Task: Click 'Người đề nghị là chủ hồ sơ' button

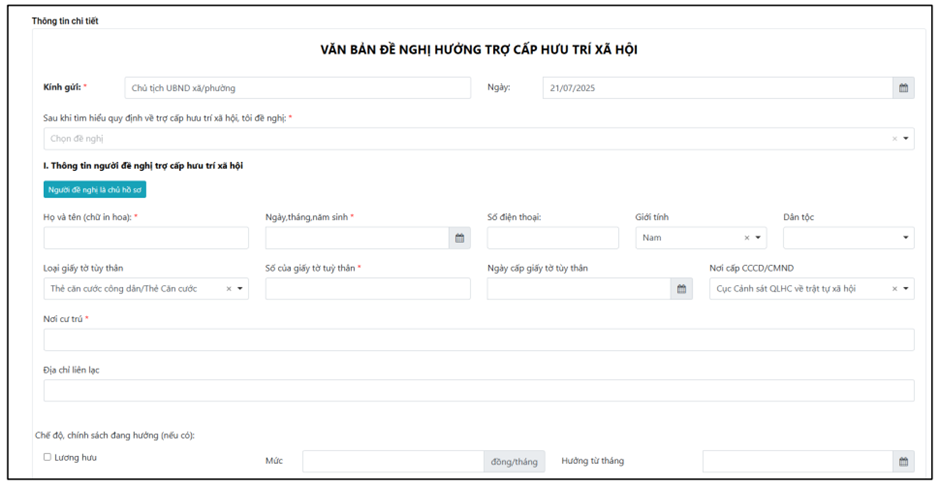Action: [95, 189]
